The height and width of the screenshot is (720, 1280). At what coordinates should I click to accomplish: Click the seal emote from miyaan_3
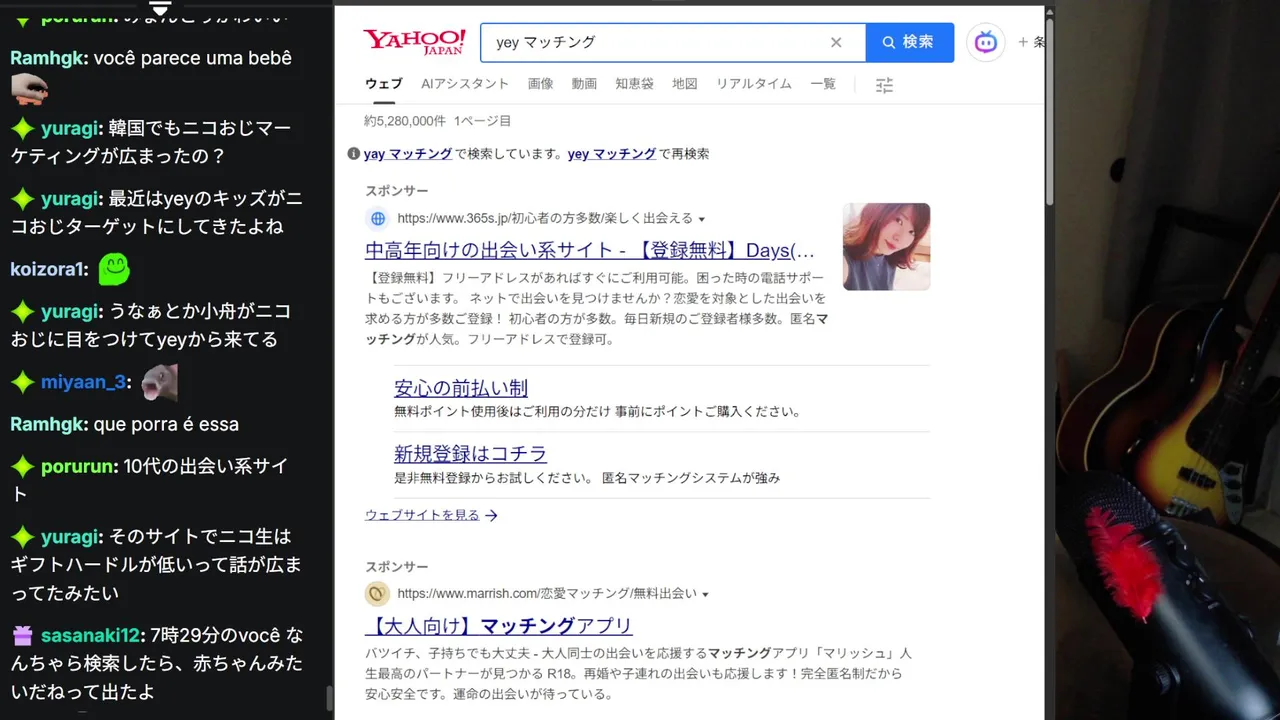point(158,382)
